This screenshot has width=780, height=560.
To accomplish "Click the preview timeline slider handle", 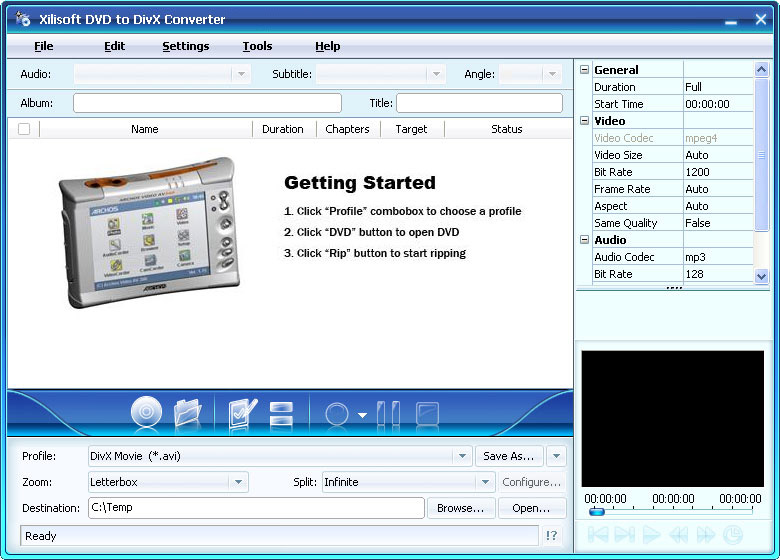I will click(596, 511).
